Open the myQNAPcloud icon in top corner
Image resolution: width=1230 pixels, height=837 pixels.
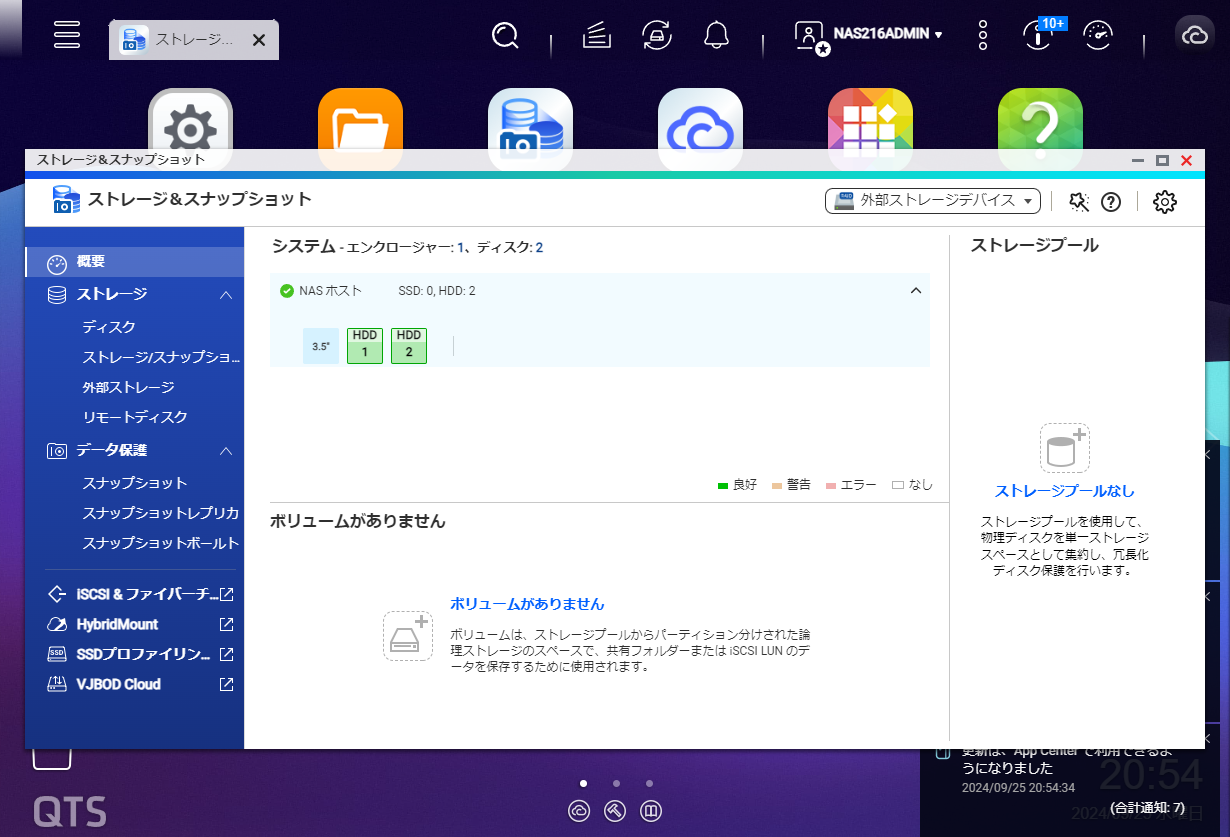(1194, 36)
